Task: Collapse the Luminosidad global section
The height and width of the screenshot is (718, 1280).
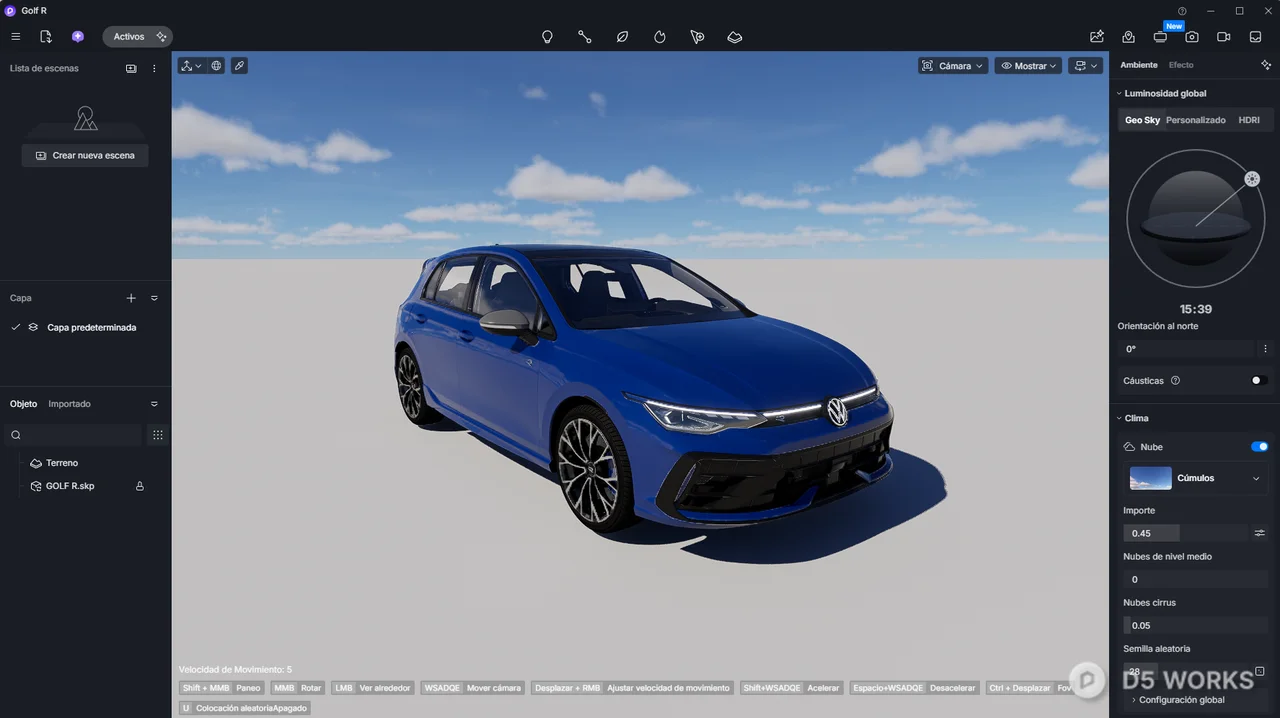Action: pyautogui.click(x=1119, y=93)
